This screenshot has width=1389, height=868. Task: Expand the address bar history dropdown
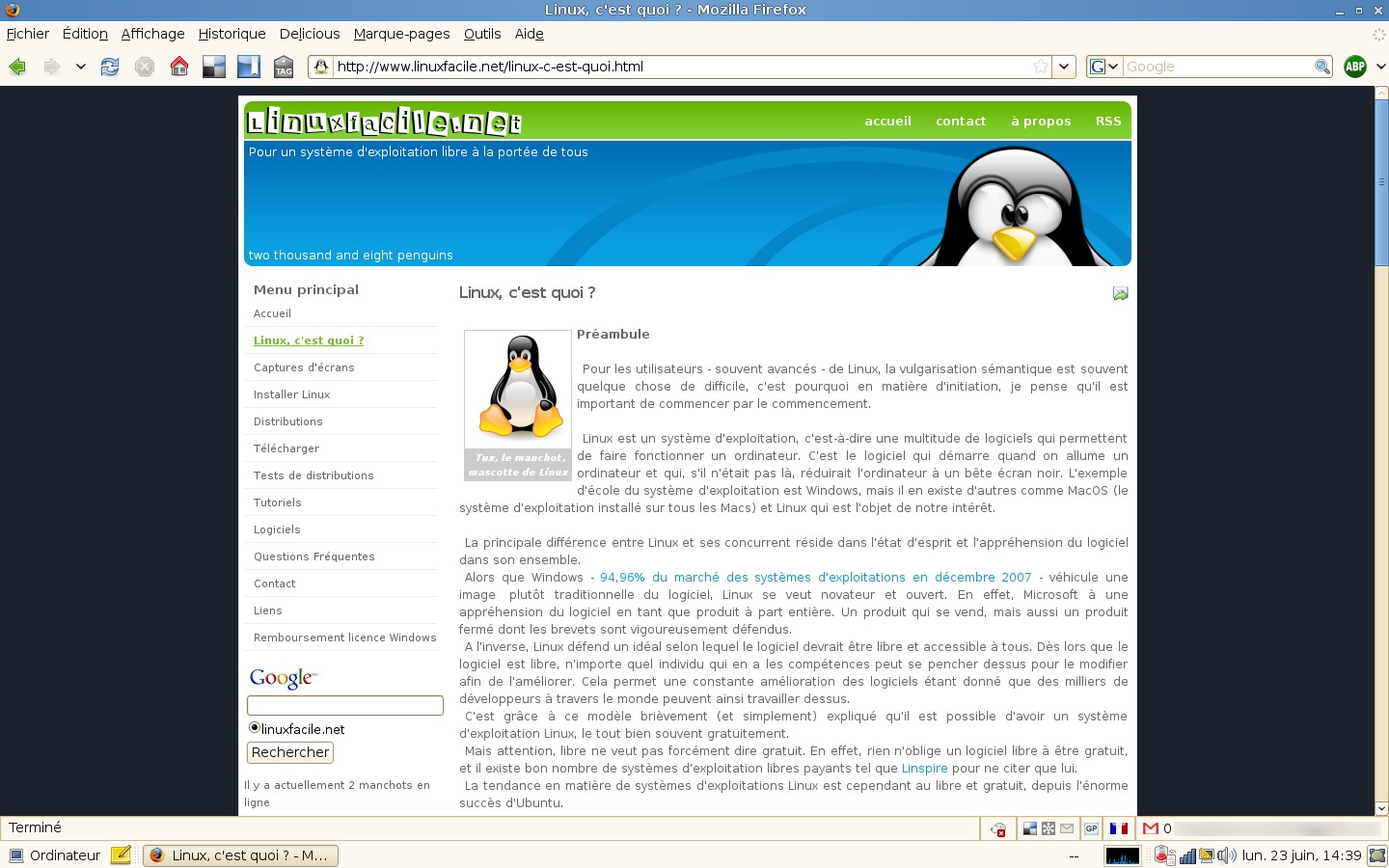click(1064, 67)
